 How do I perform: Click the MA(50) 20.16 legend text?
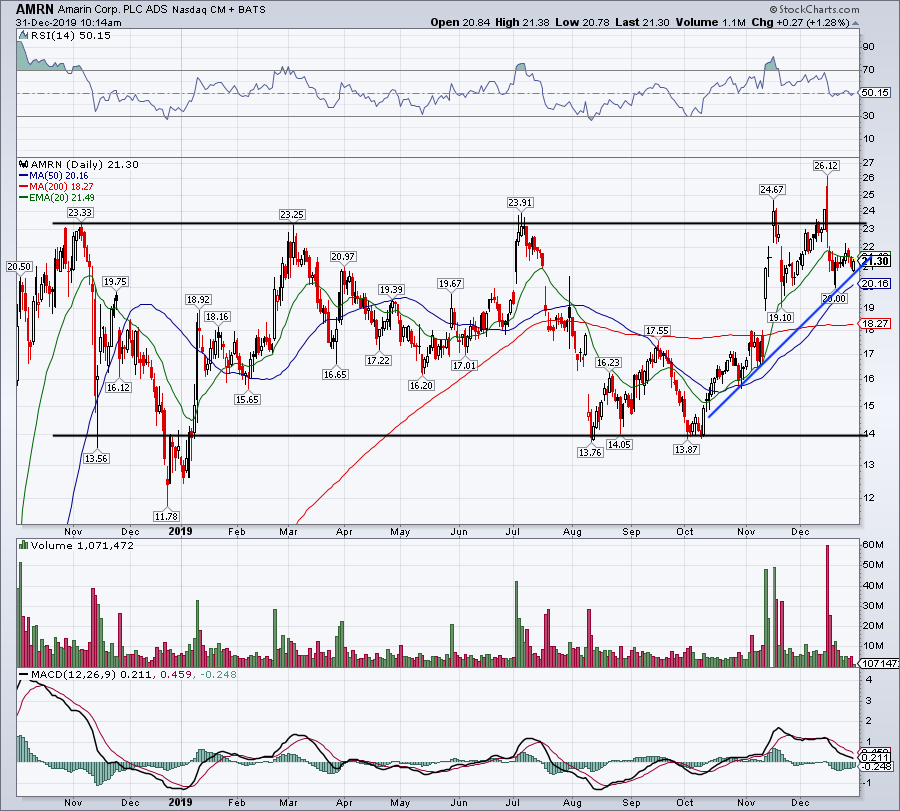(59, 176)
